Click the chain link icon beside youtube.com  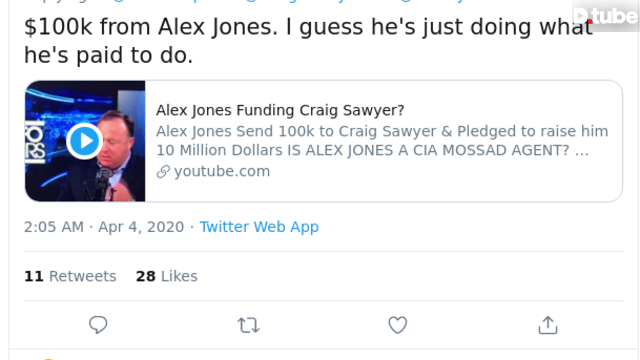(163, 171)
